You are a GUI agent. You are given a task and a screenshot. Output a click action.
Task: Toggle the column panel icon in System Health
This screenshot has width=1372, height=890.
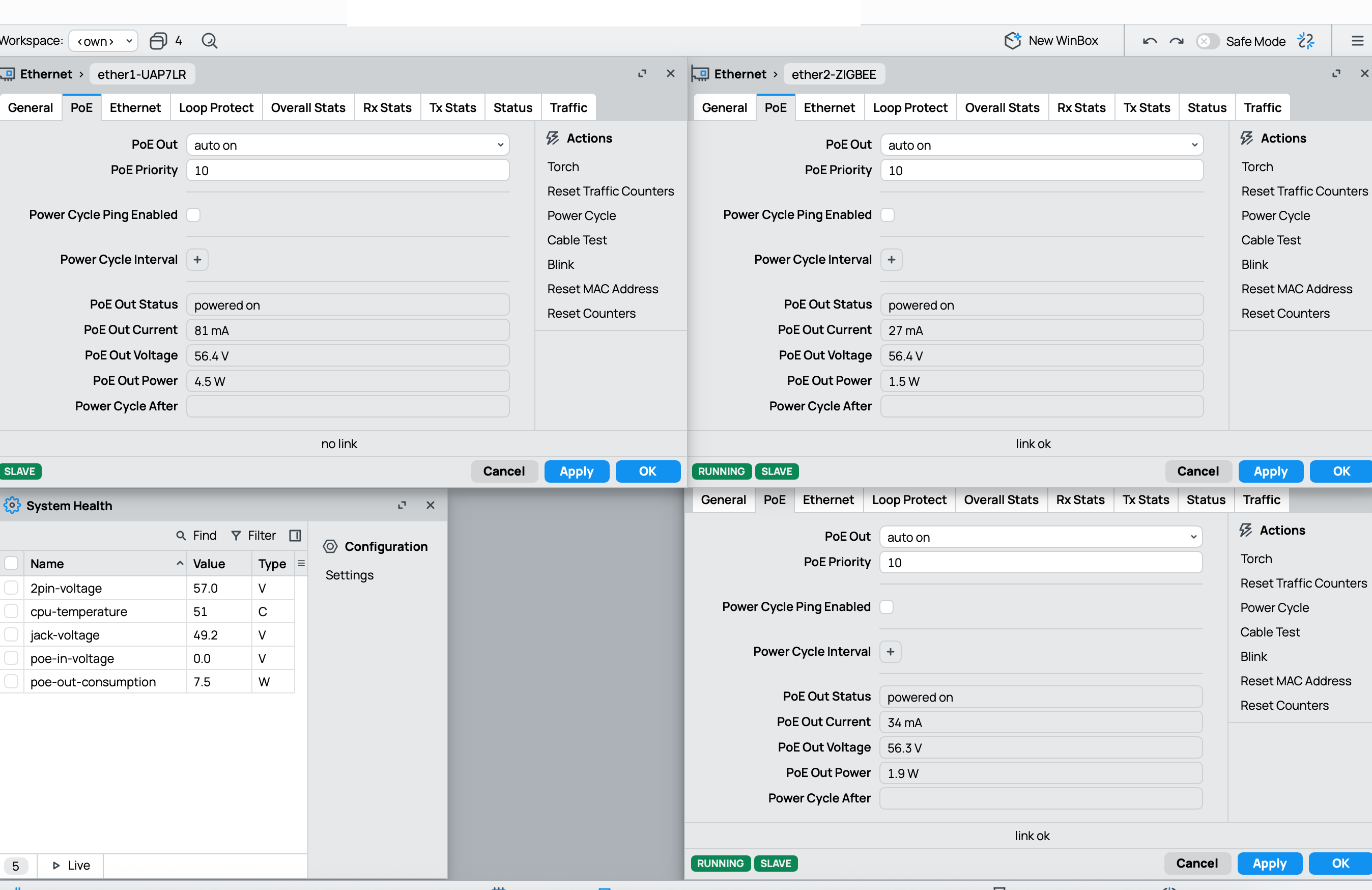tap(295, 535)
